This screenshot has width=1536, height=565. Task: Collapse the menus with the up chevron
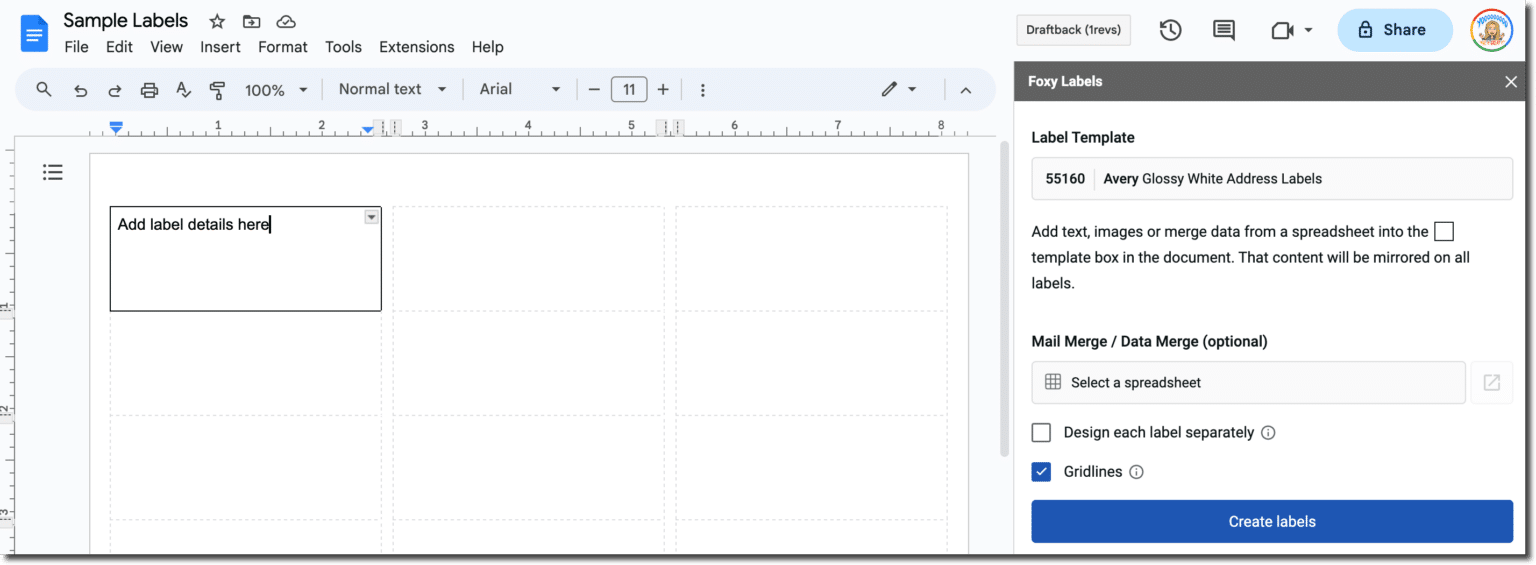click(x=966, y=90)
